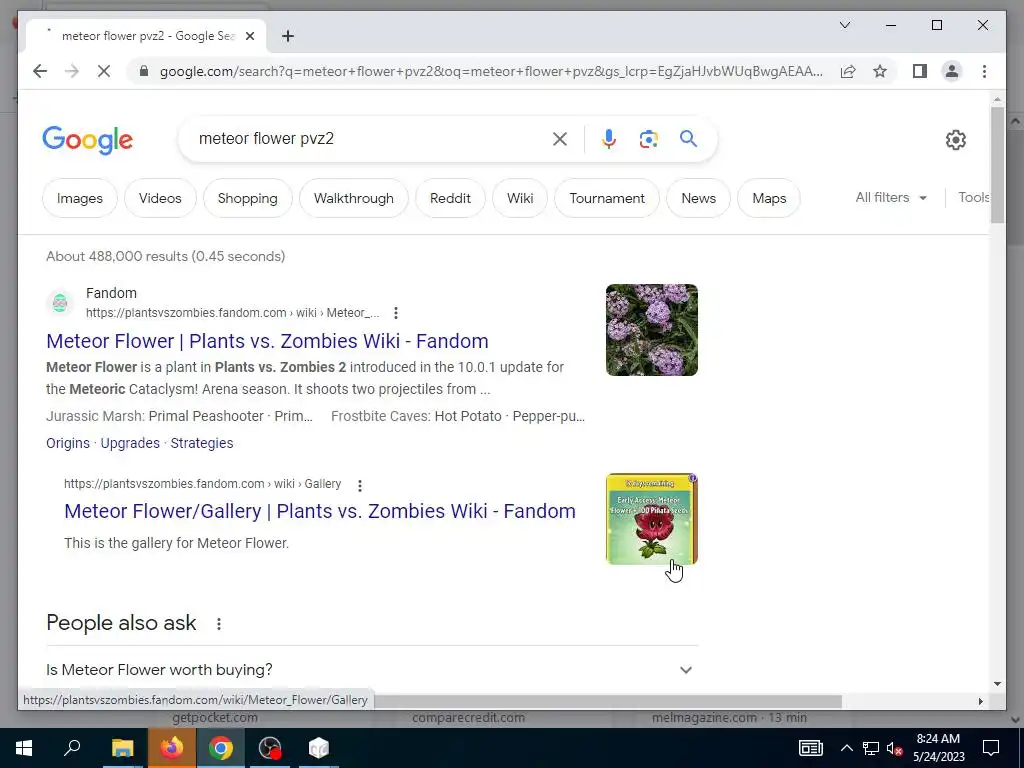
Task: Open the Tools option
Action: 973,197
